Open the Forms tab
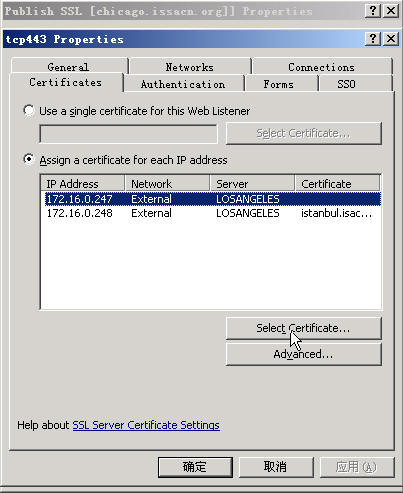Image resolution: width=403 pixels, height=493 pixels. [279, 84]
